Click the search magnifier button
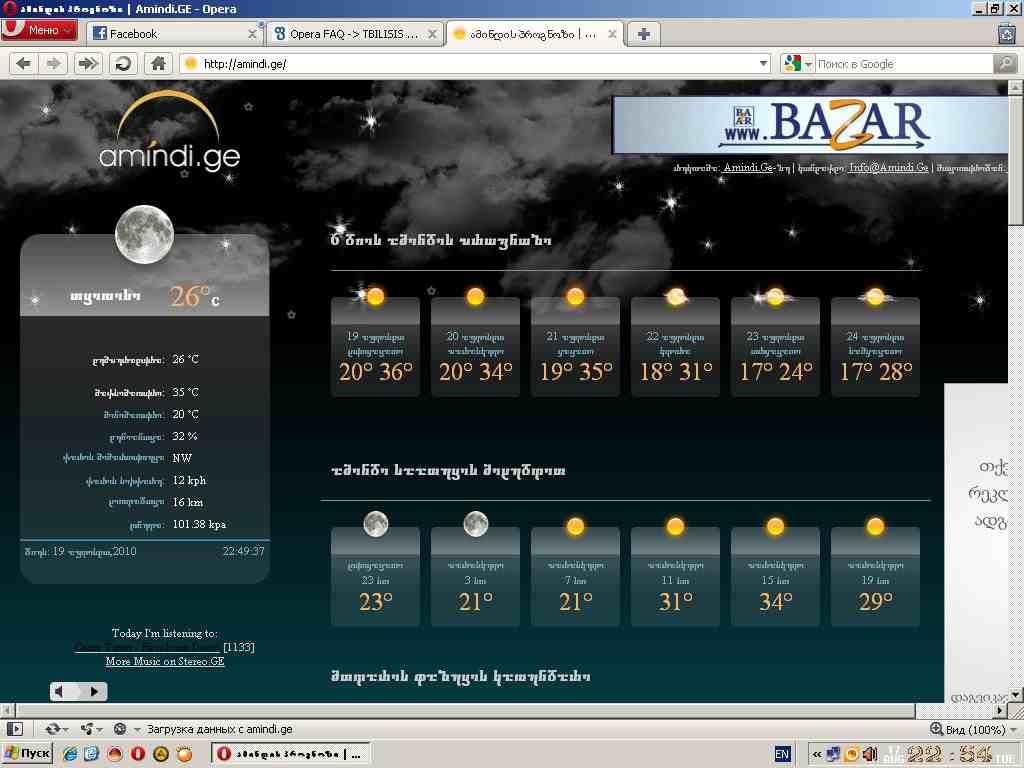This screenshot has height=768, width=1024. pyautogui.click(x=1004, y=64)
